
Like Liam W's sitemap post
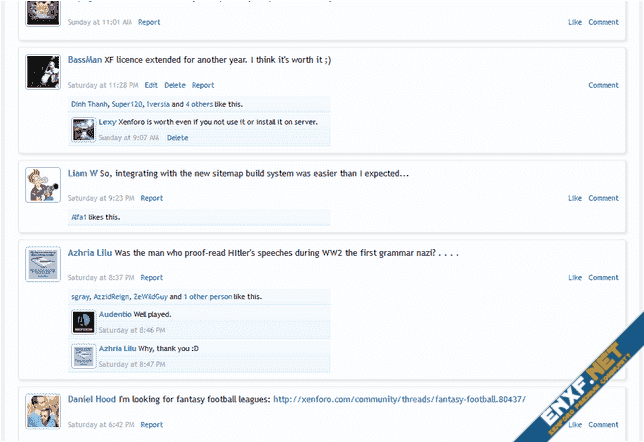pos(575,198)
